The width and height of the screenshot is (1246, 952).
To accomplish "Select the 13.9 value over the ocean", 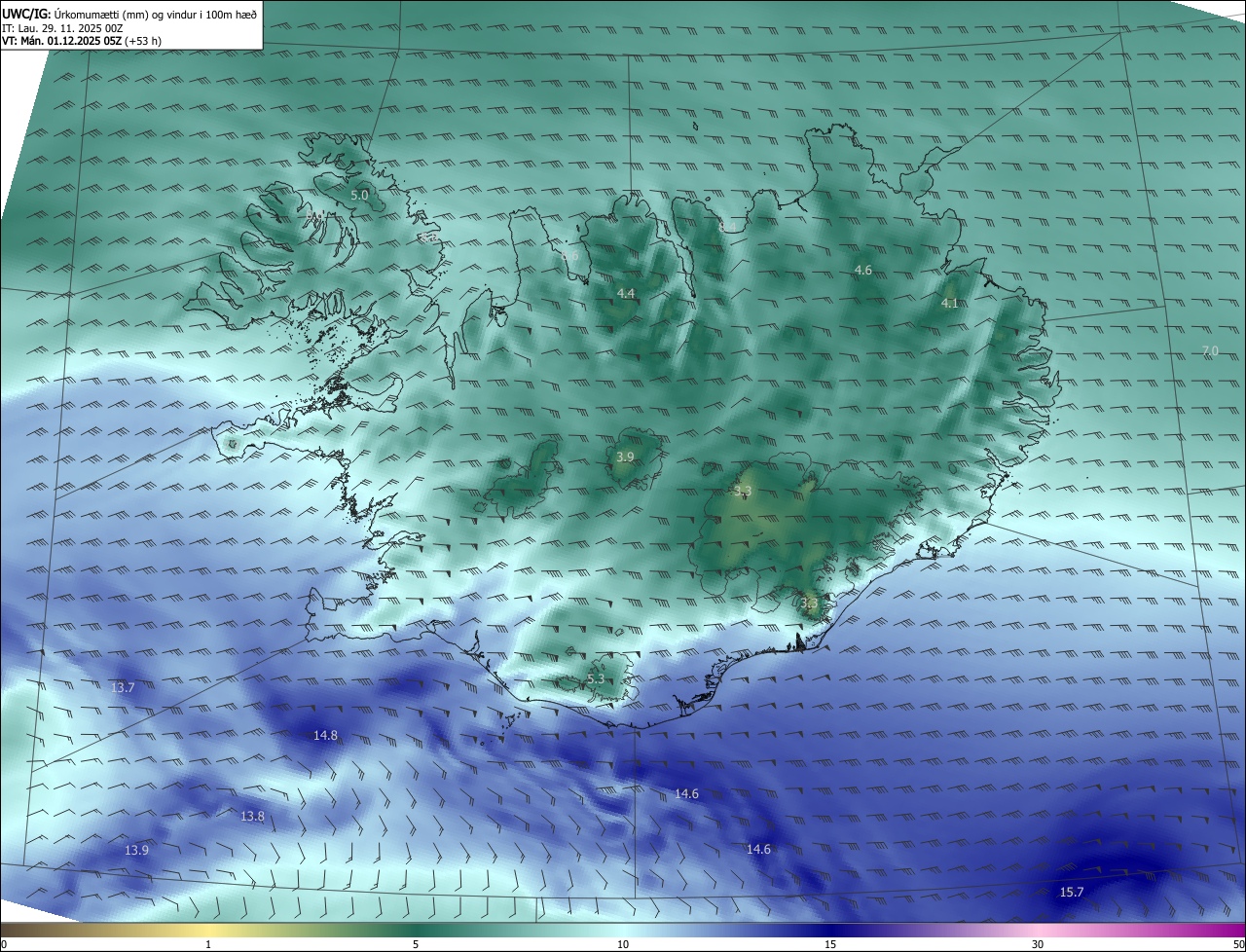I will 136,851.
